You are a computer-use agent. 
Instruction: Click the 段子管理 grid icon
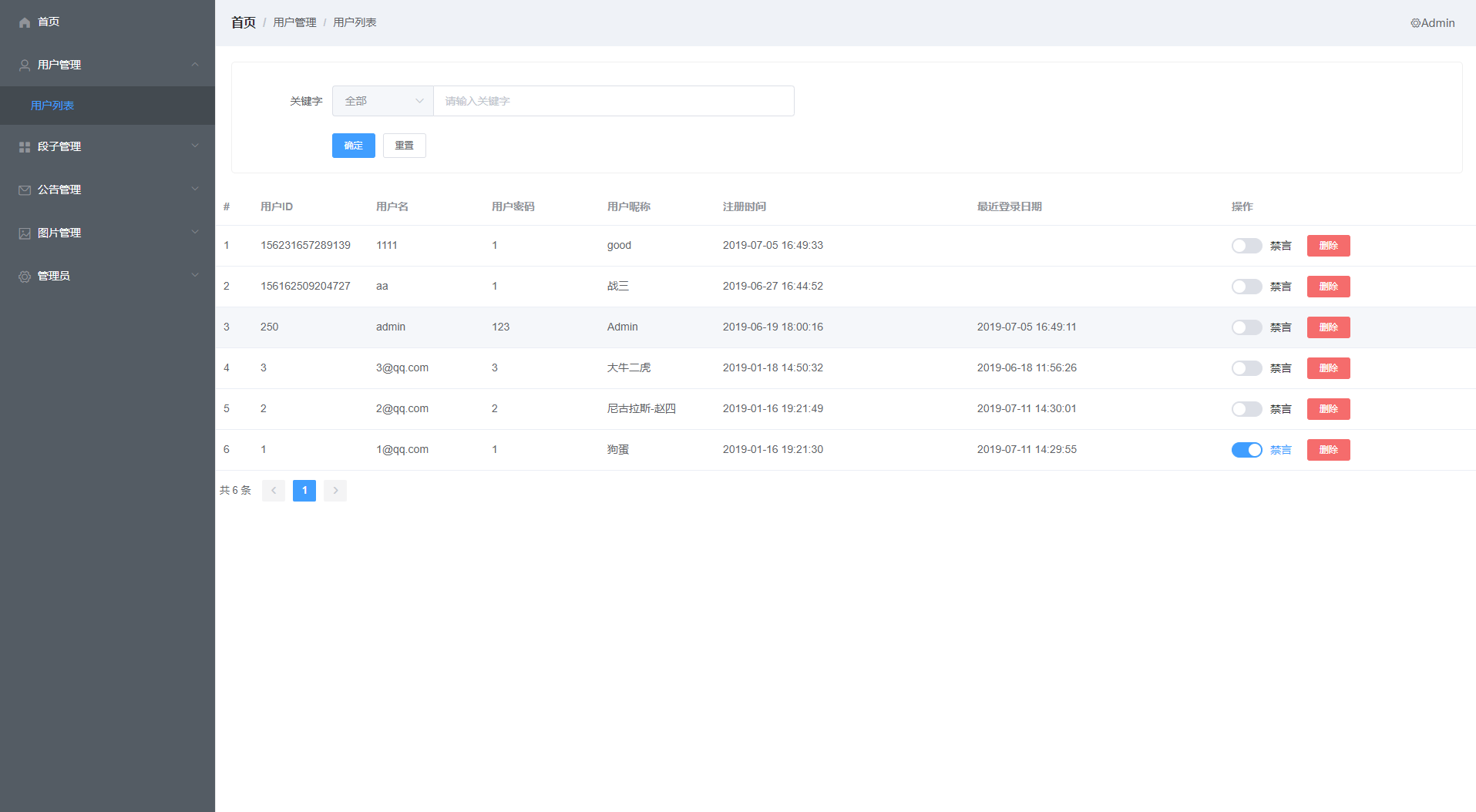25,147
